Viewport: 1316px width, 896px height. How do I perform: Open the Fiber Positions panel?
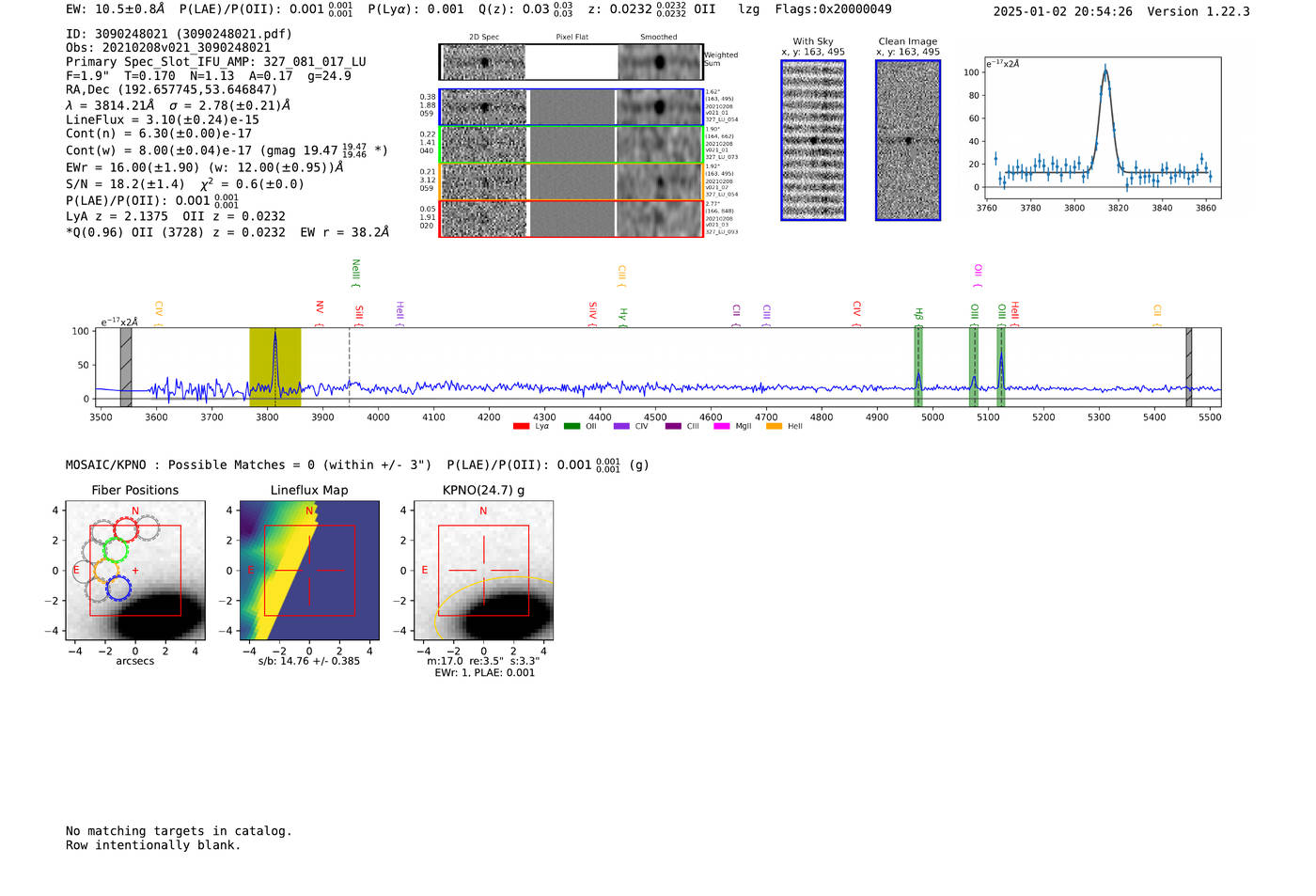pos(135,571)
